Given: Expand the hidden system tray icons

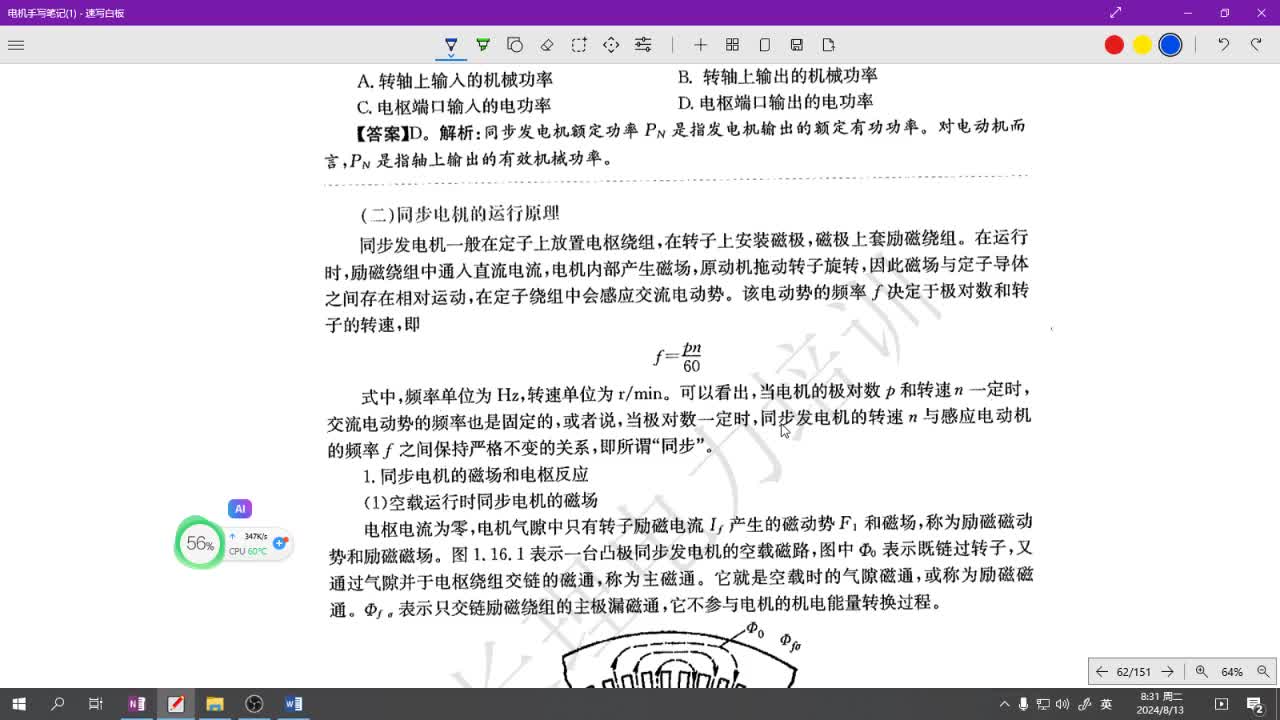Looking at the screenshot, I should tap(1005, 704).
